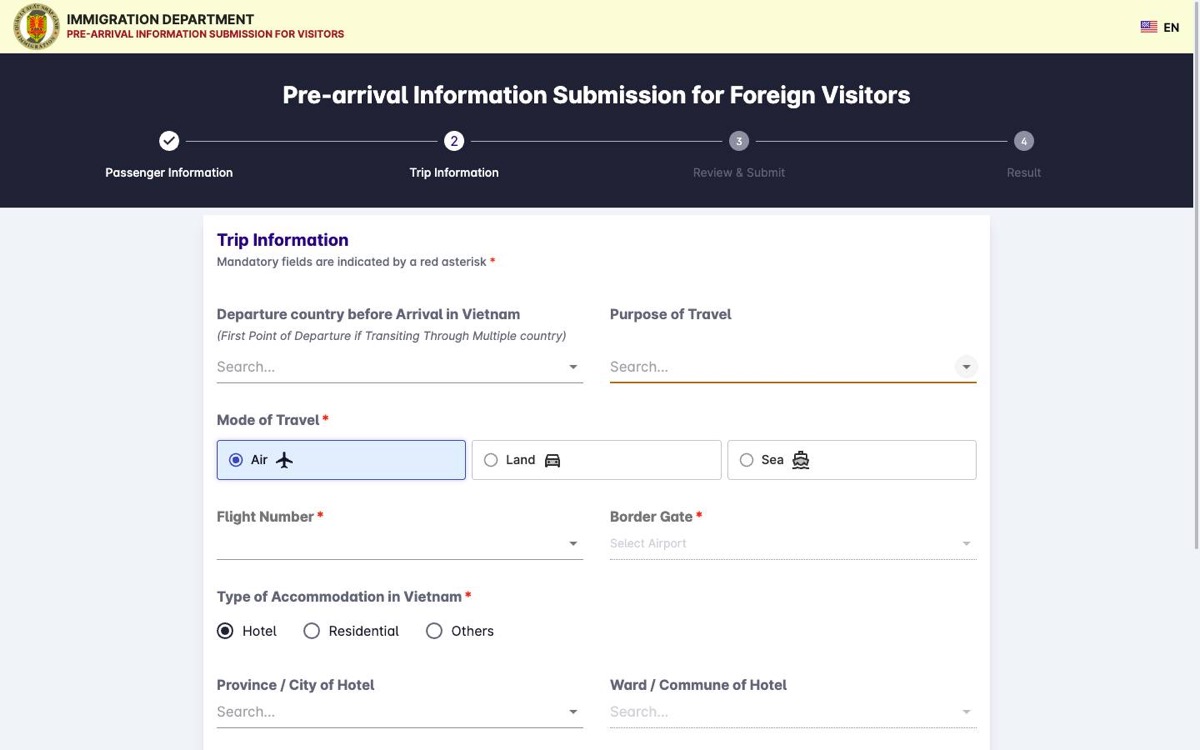The width and height of the screenshot is (1200, 750).
Task: Click the step 3 circle icon
Action: coord(739,141)
